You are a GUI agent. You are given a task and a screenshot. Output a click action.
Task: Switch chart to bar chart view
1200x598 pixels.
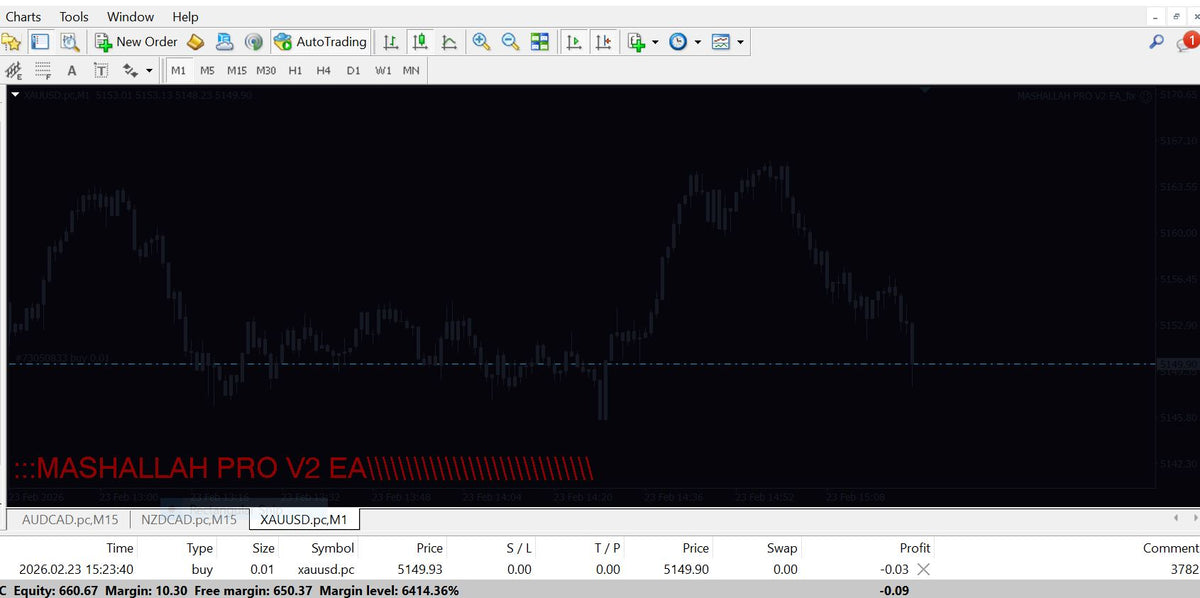coord(391,42)
